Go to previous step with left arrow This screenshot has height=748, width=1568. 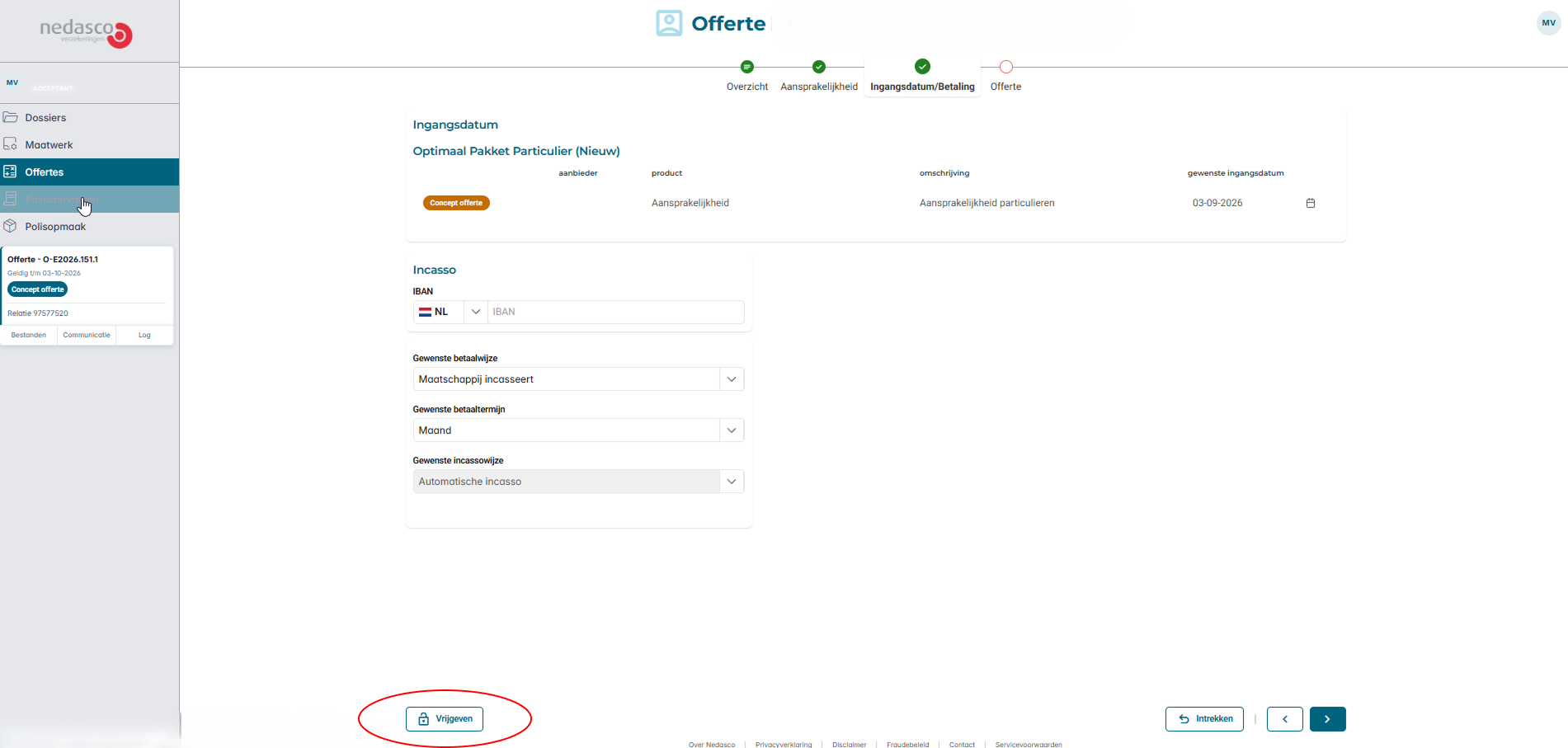point(1285,719)
